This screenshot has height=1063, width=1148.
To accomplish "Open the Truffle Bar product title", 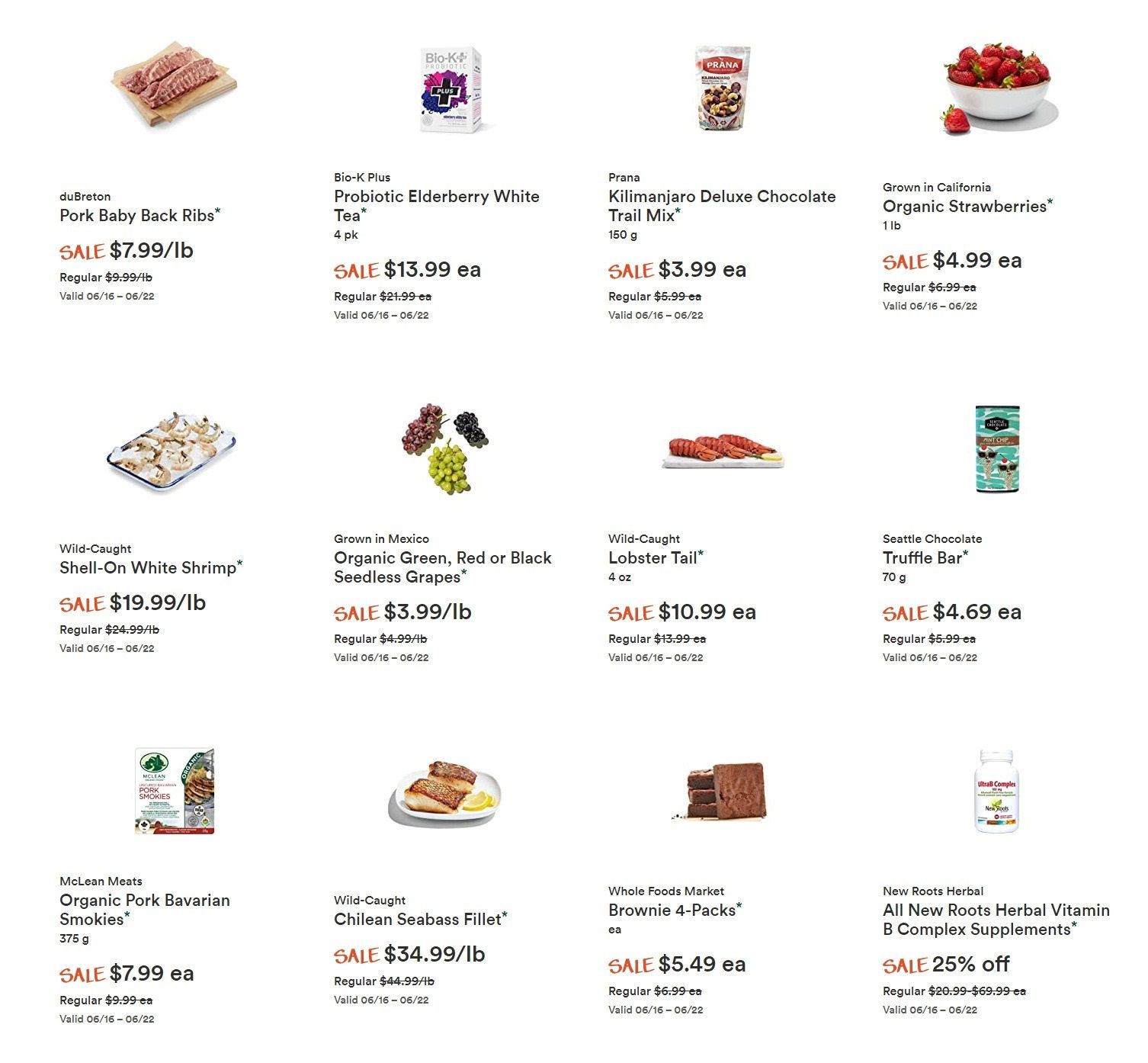I will (x=922, y=558).
